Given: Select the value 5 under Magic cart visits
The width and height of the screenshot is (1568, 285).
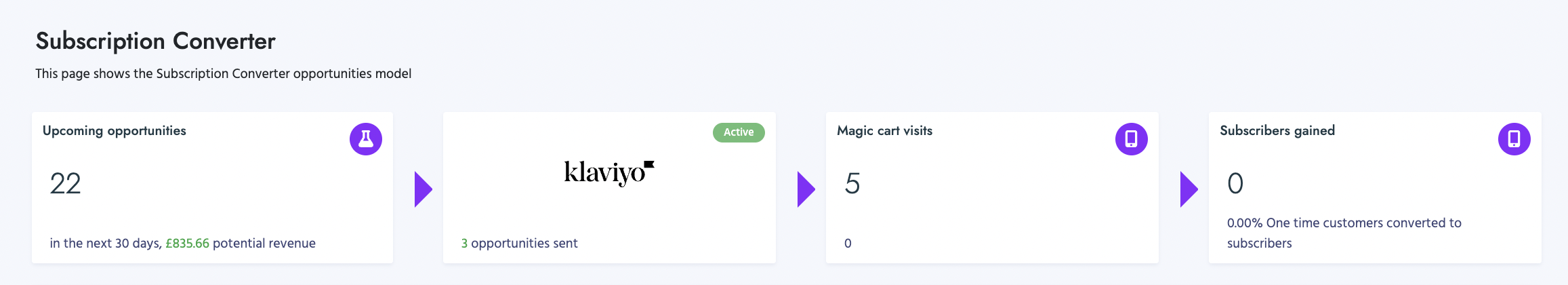Looking at the screenshot, I should click(852, 184).
